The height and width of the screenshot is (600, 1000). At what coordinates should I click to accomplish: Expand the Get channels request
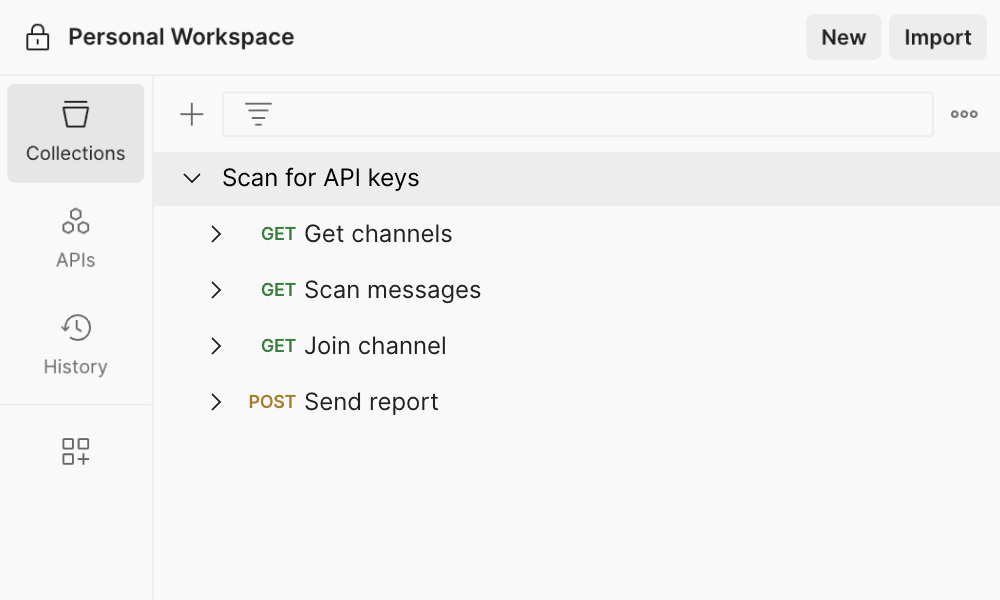click(215, 234)
